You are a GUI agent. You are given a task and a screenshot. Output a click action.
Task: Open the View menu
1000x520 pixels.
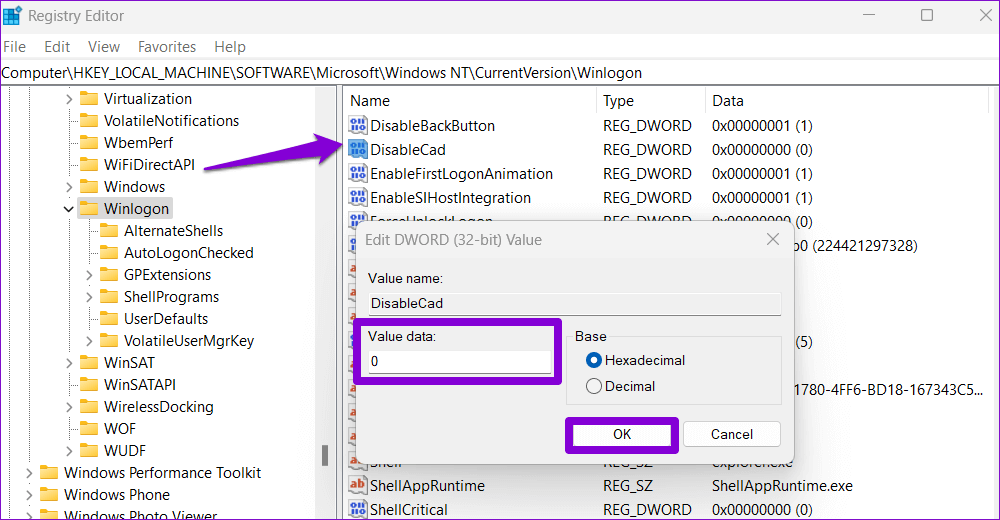[104, 47]
